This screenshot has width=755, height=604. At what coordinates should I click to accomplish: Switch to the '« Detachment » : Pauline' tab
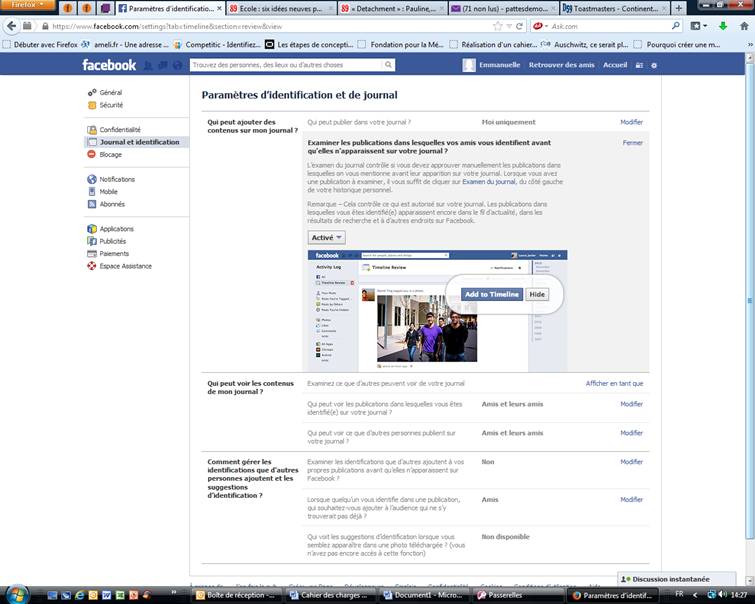pos(393,9)
